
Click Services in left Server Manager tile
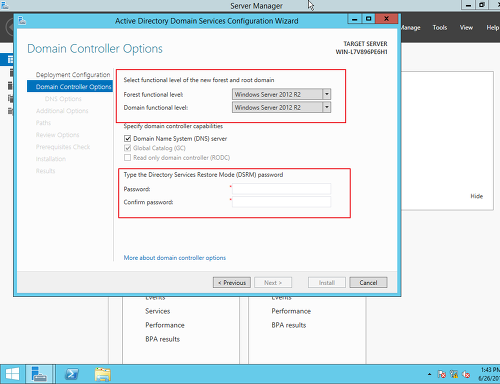point(158,311)
